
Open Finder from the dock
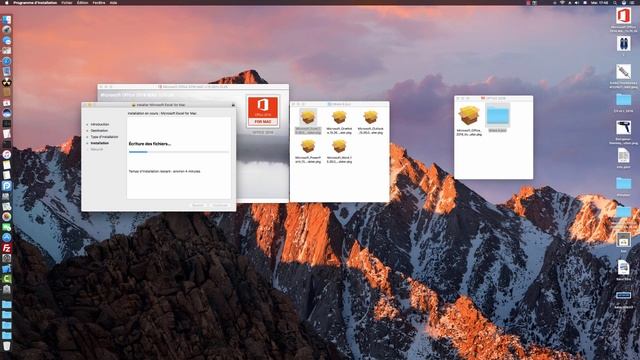tap(7, 20)
